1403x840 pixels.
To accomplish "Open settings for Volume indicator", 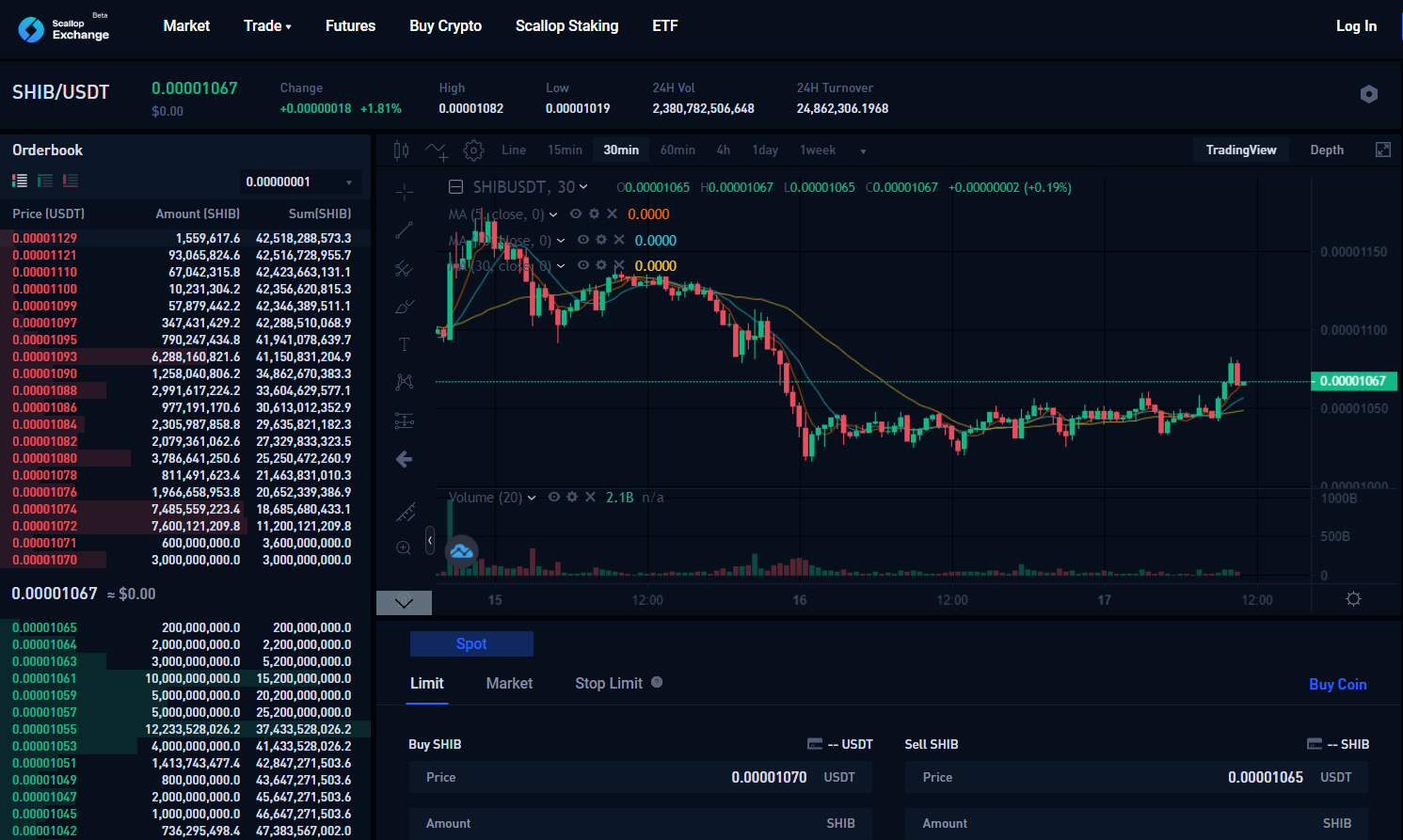I will [572, 497].
